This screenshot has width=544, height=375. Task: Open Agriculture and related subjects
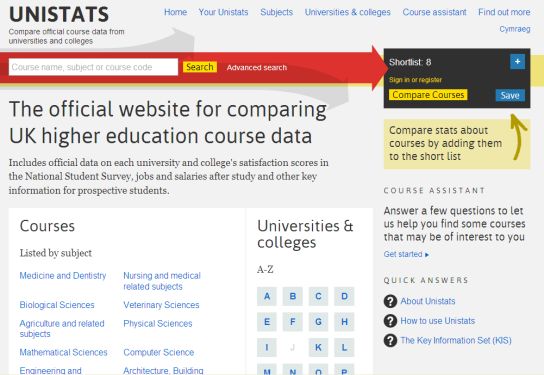tap(62, 329)
